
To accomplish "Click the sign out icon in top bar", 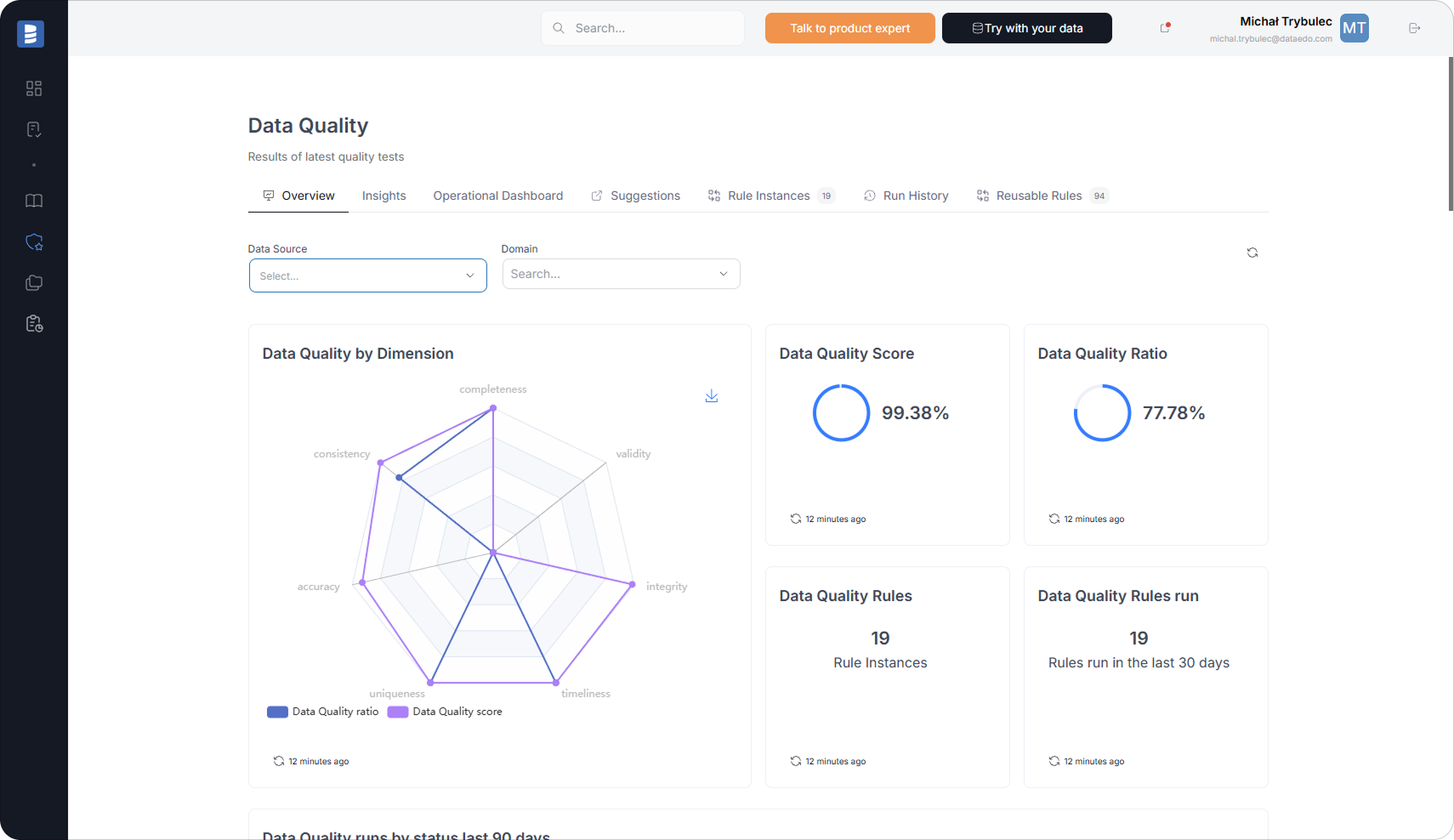I will point(1414,27).
